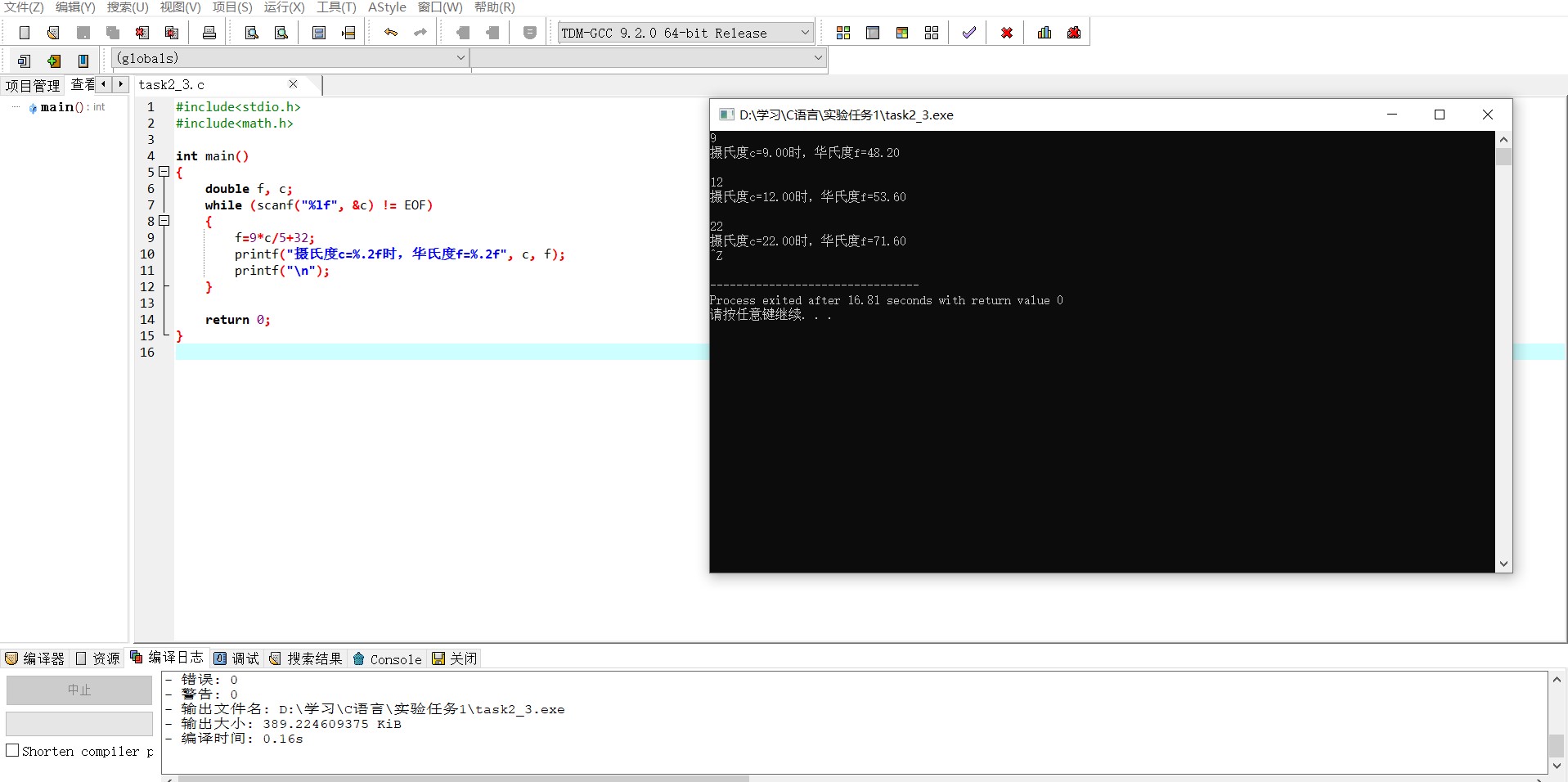Open the Replace tool from the toolbar
This screenshot has width=1568, height=782.
281,33
